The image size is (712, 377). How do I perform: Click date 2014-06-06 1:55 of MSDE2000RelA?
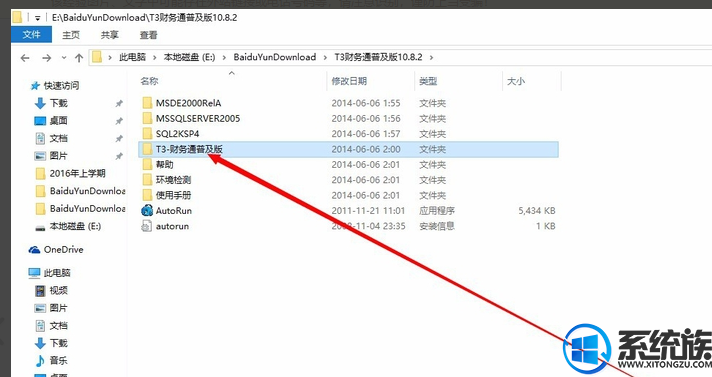point(366,103)
